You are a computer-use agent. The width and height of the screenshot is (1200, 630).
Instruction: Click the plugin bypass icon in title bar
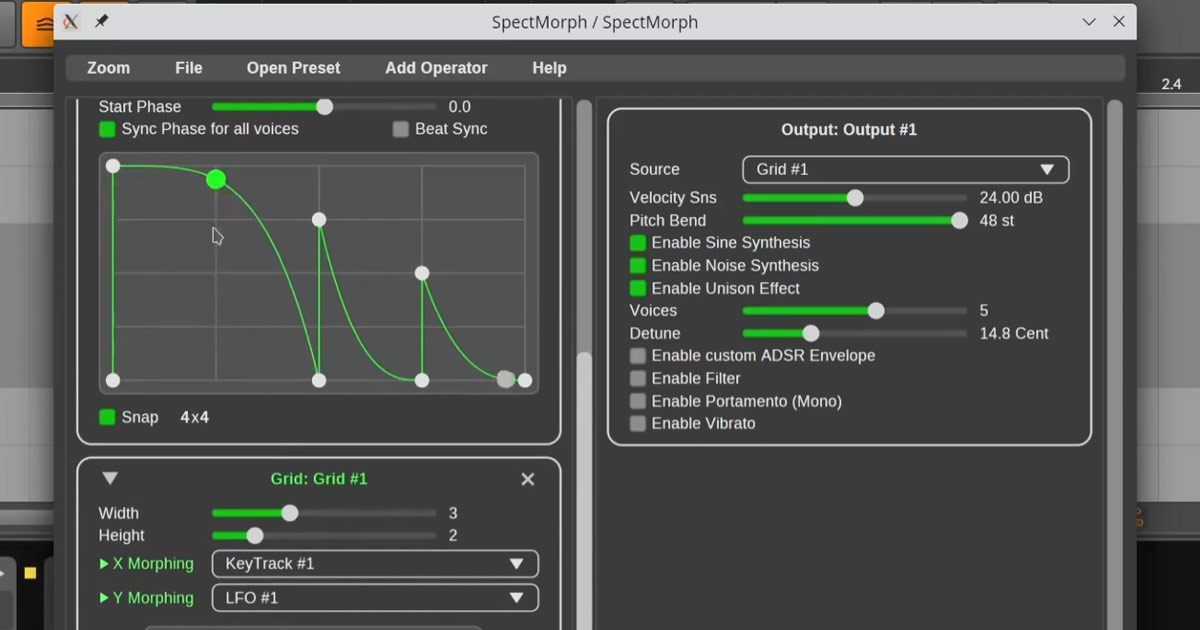click(69, 21)
